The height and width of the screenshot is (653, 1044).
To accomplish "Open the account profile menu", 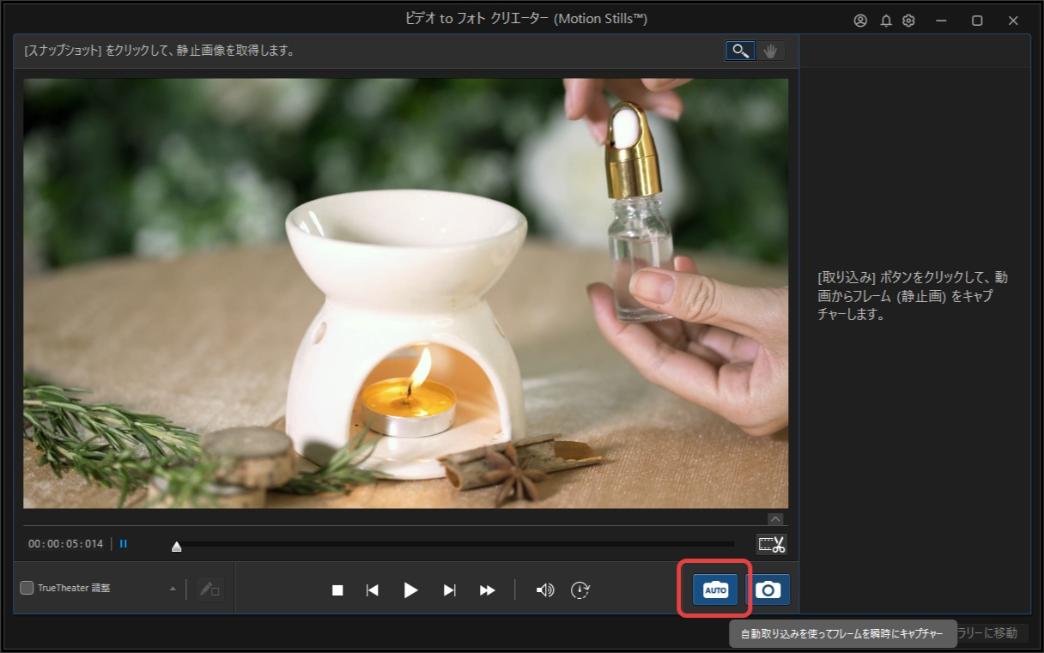I will click(x=860, y=19).
